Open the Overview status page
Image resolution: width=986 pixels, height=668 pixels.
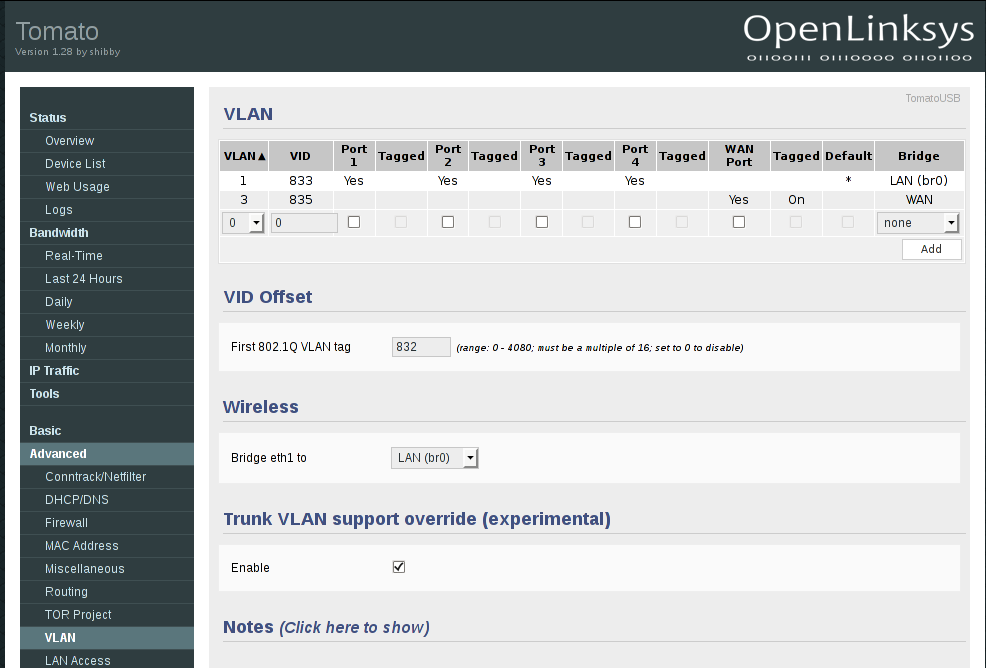69,141
